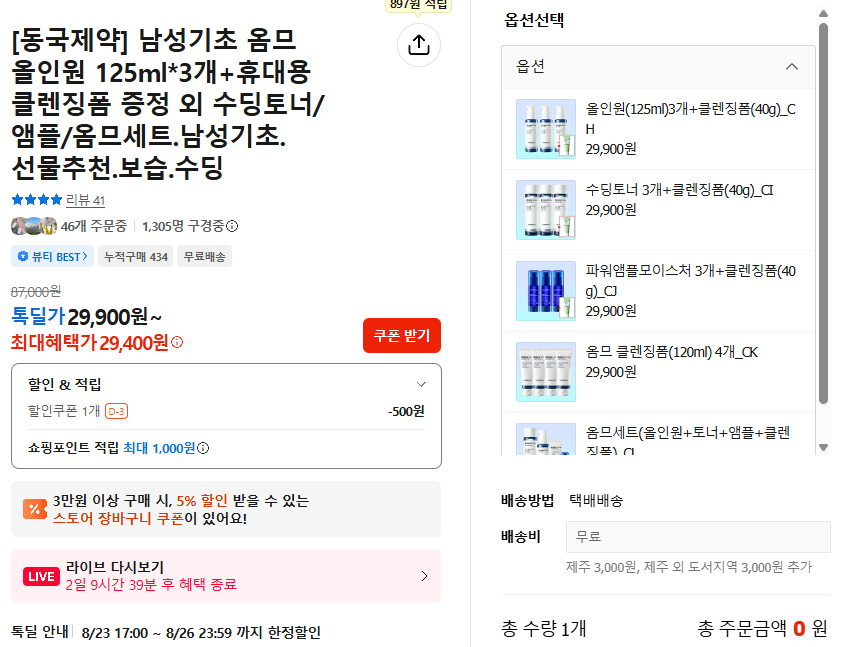Click the 46개 주문중 text
The width and height of the screenshot is (851, 647).
[x=93, y=226]
